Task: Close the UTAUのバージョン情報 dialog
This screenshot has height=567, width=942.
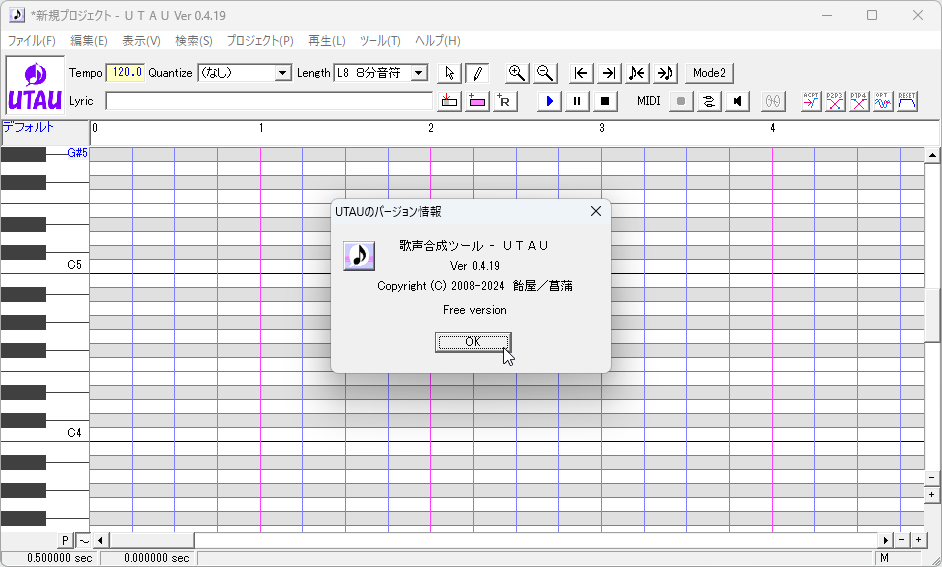Action: pyautogui.click(x=595, y=211)
